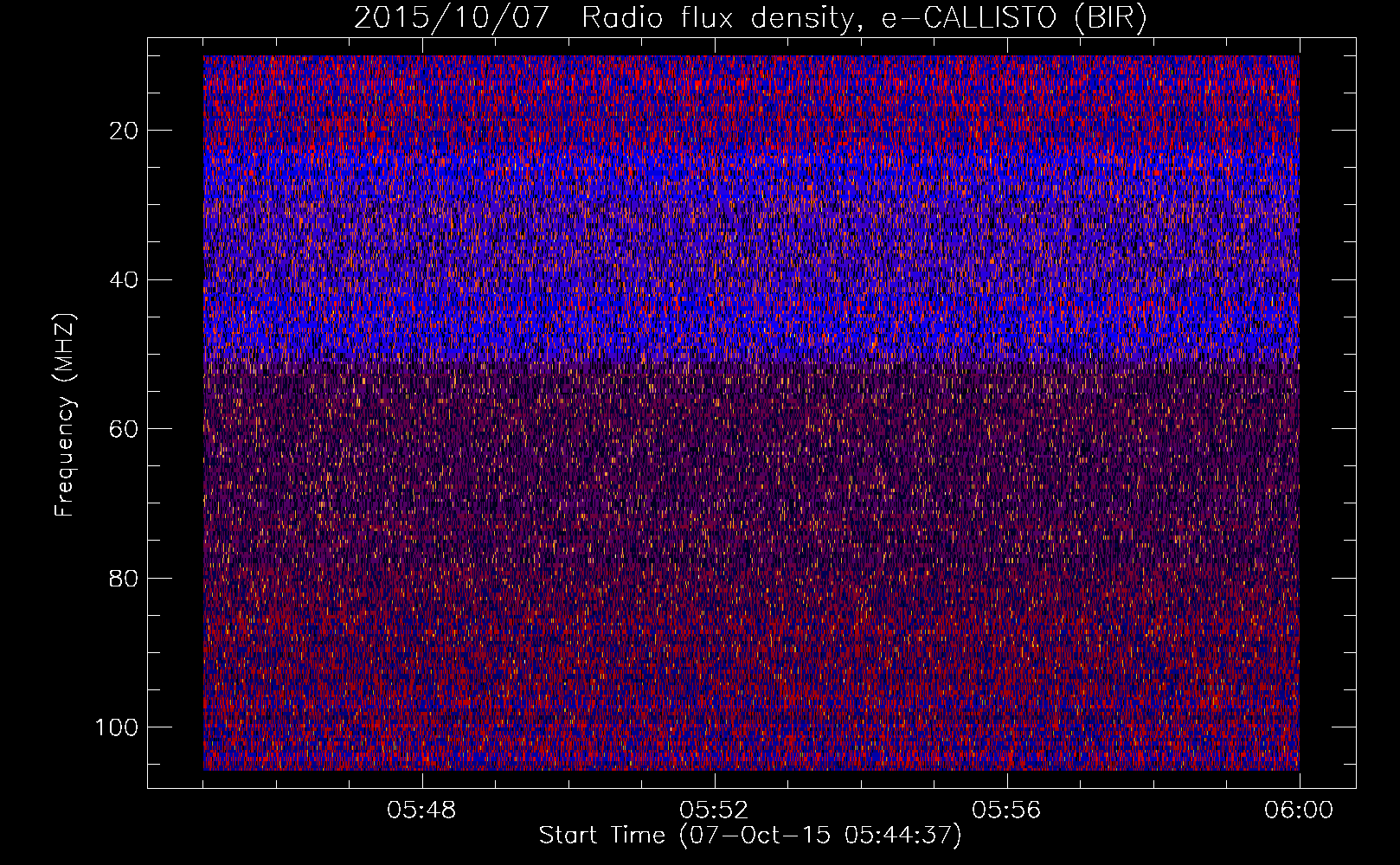Click the 'Start Time (07-Oct-15 05:44:37)' label
The image size is (1400, 865).
pyautogui.click(x=750, y=836)
